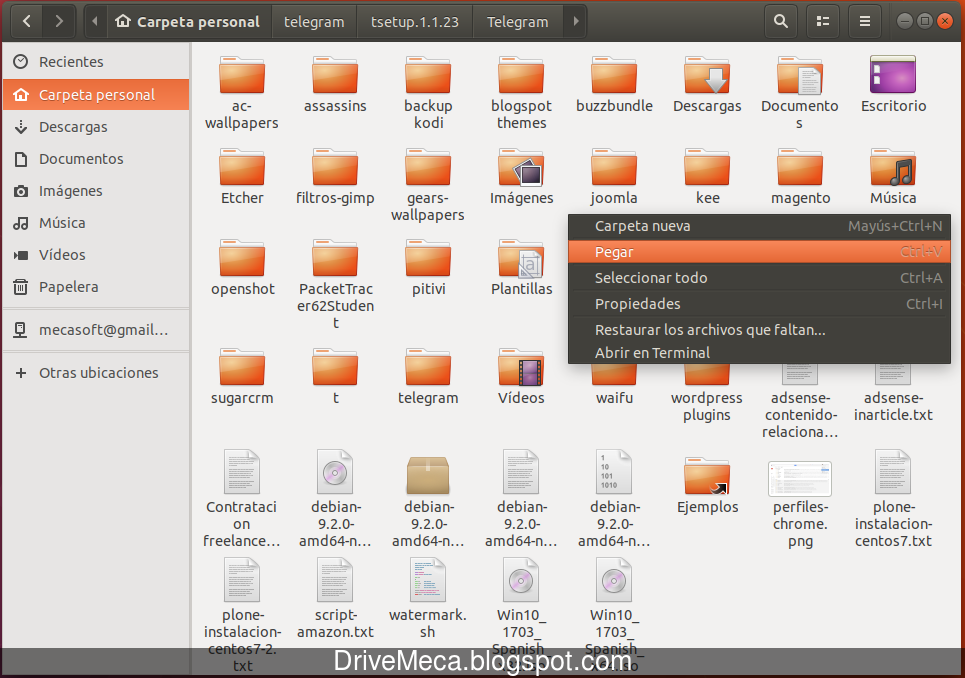Open Papelera trash in the sidebar

(x=96, y=287)
